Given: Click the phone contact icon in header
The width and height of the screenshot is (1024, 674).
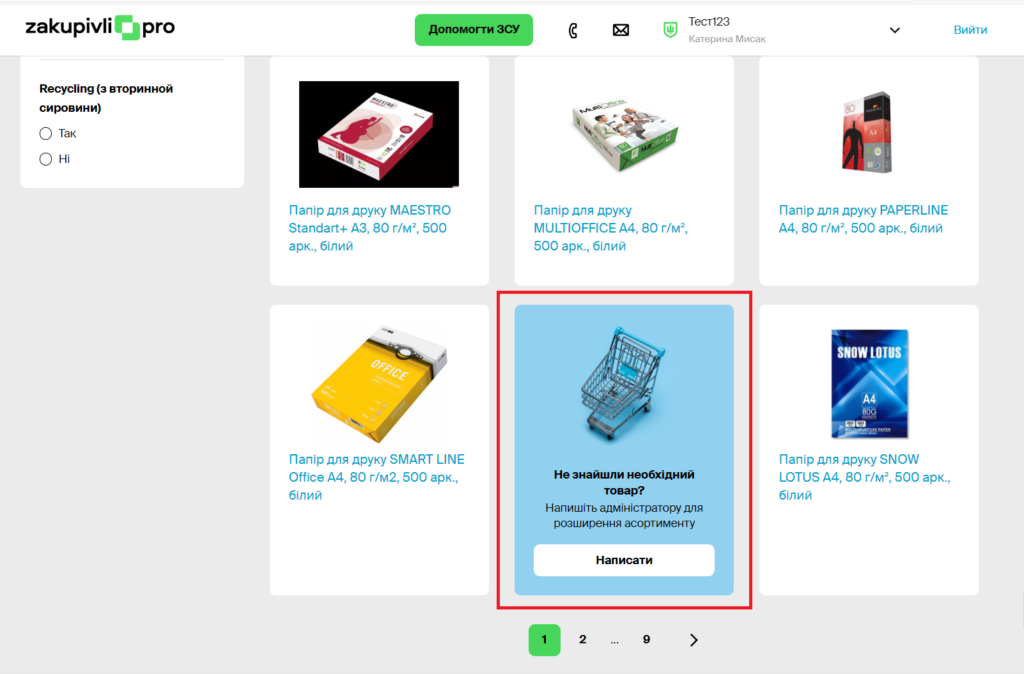Looking at the screenshot, I should tap(573, 30).
